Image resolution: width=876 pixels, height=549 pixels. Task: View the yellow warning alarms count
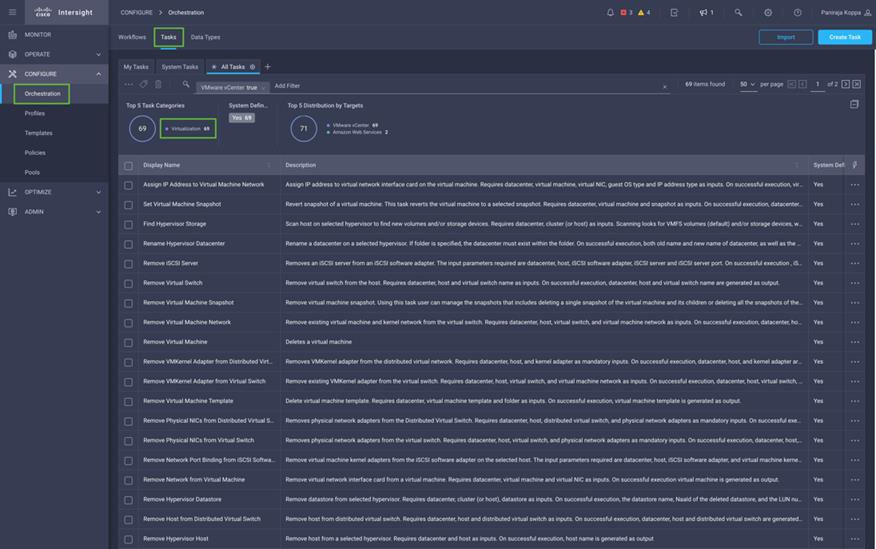point(644,12)
